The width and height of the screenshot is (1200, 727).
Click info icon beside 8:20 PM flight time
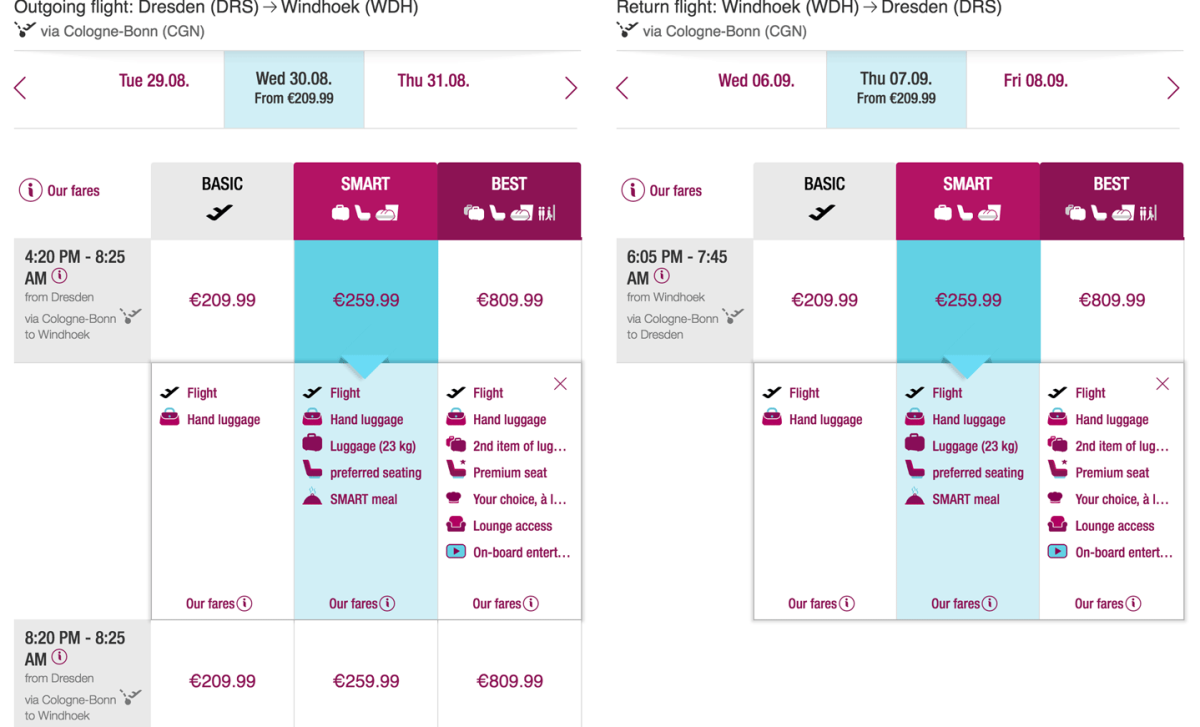pos(60,658)
